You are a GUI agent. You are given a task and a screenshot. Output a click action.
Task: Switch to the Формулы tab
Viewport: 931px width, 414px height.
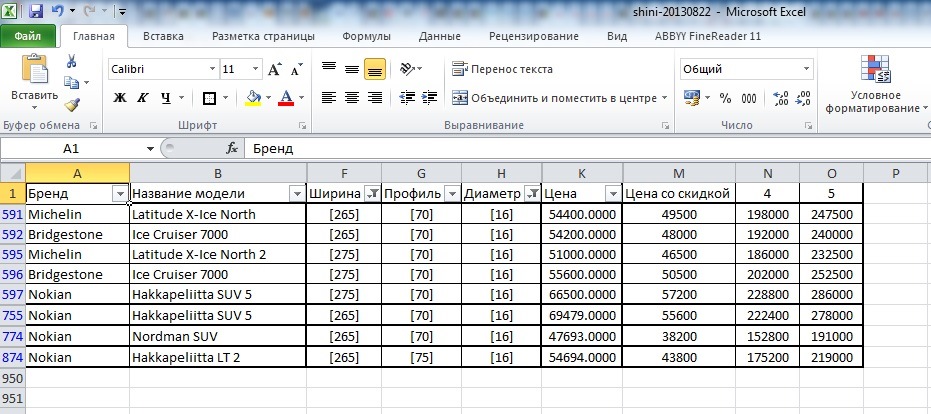click(366, 36)
